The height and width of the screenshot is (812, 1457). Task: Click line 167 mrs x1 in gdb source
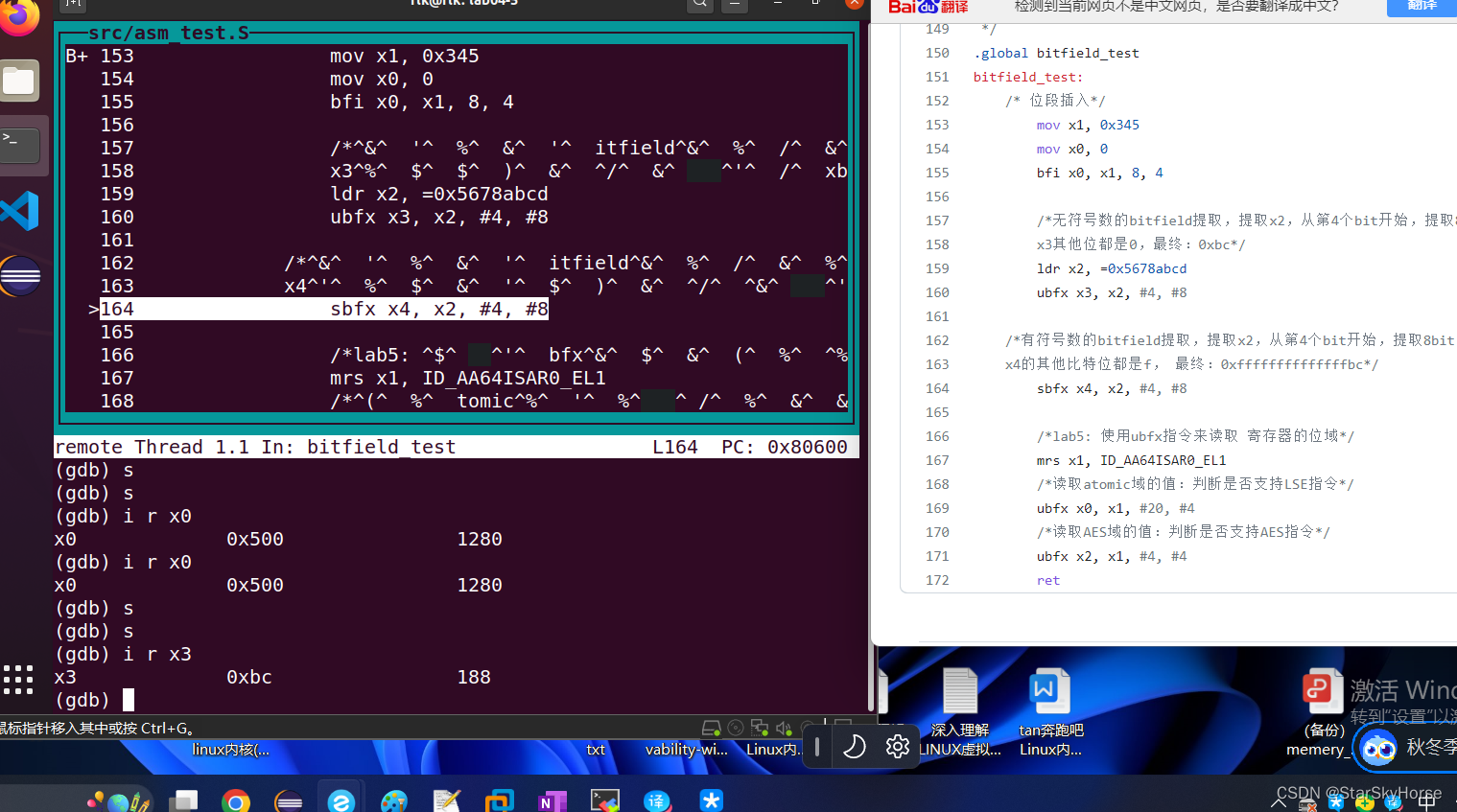click(x=468, y=378)
